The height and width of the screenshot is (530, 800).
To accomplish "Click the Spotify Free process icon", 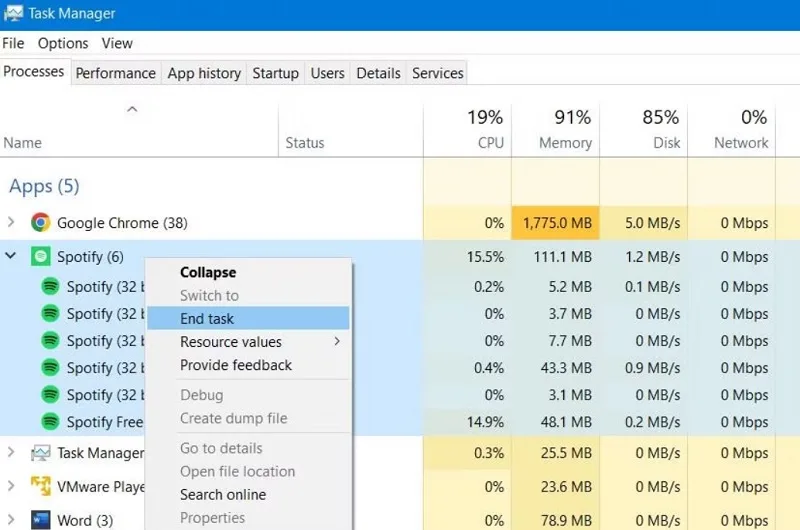I will [x=50, y=421].
